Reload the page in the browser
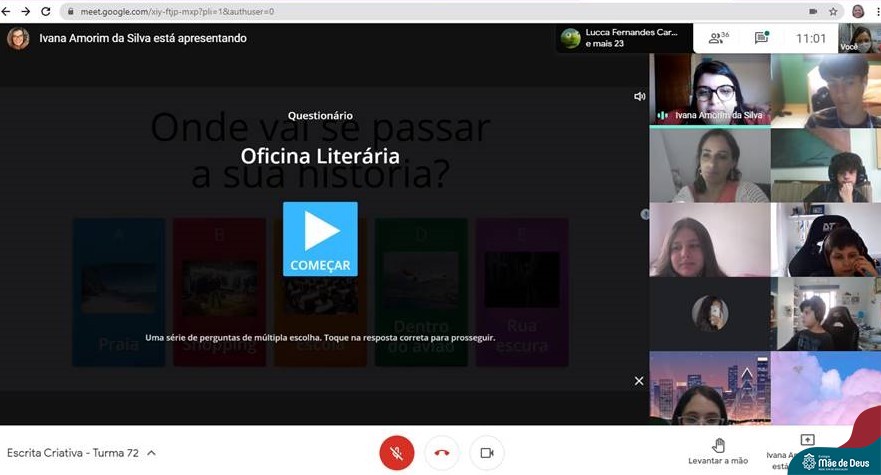The width and height of the screenshot is (881, 475). coord(46,11)
